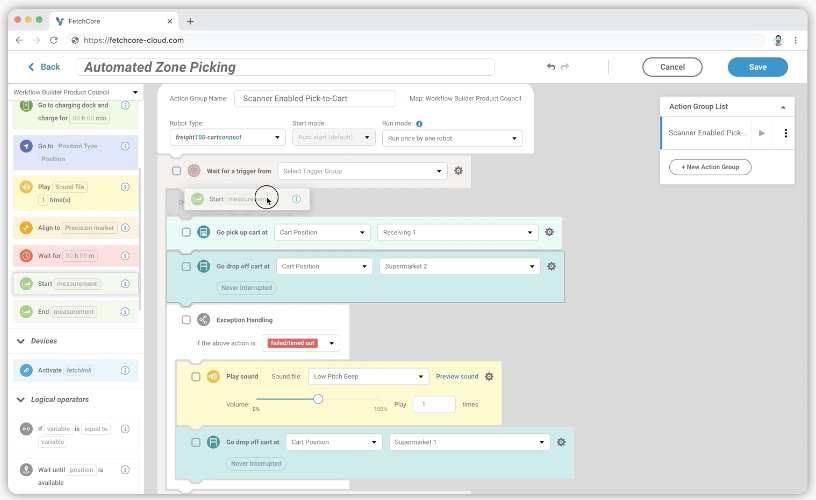Click info icon next to Run mode
816x500 pixels.
[419, 123]
